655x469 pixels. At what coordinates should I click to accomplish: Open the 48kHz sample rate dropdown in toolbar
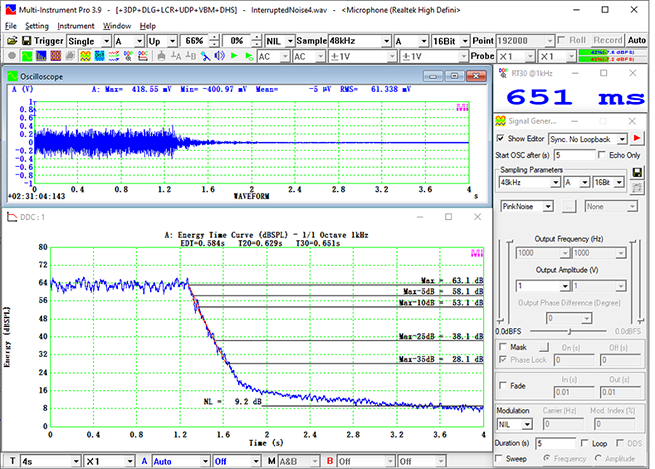[x=383, y=41]
